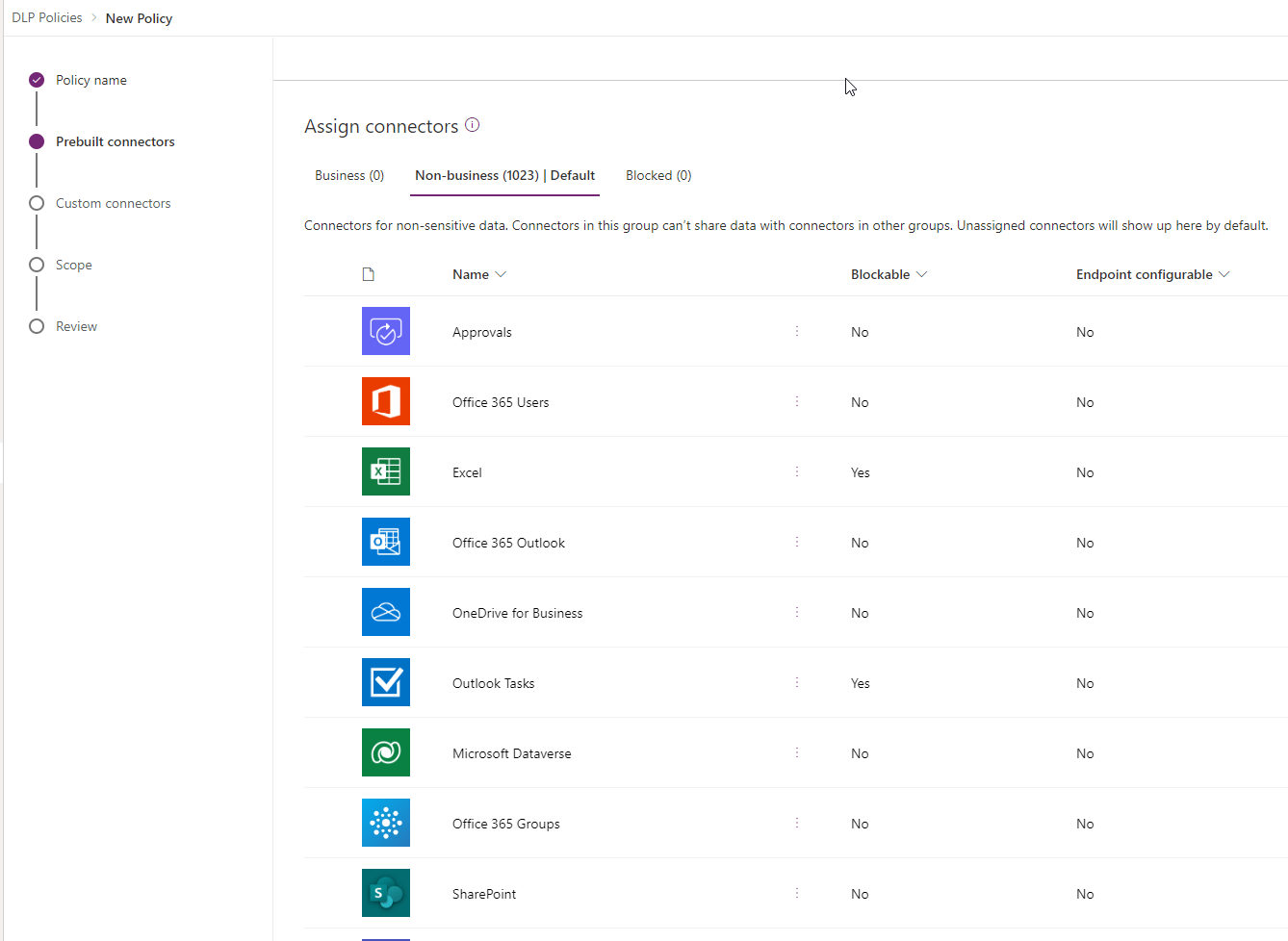Go to DLP Policies breadcrumb link
1288x941 pixels.
pyautogui.click(x=47, y=17)
